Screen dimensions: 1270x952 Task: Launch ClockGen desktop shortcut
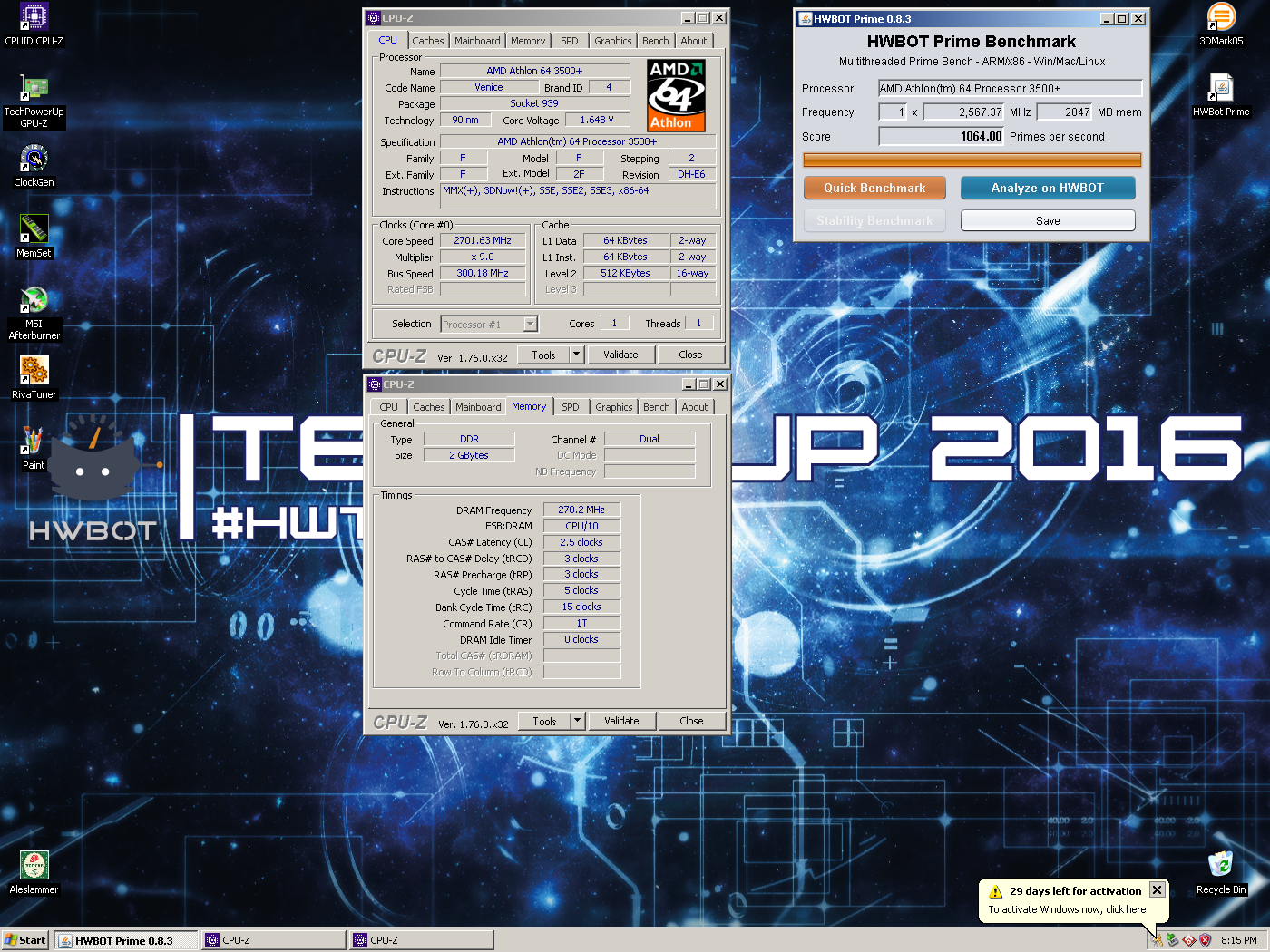point(34,166)
